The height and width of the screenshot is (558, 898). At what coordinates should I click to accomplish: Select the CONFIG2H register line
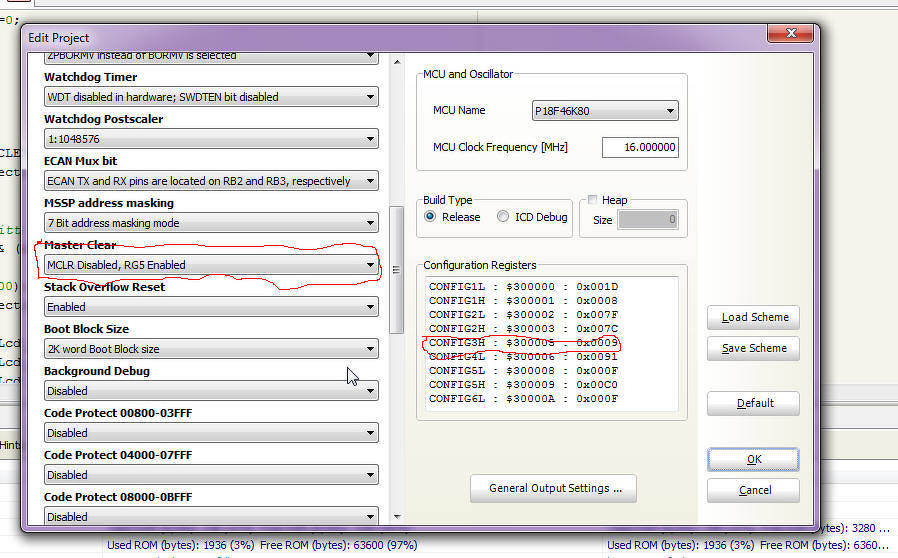[523, 329]
